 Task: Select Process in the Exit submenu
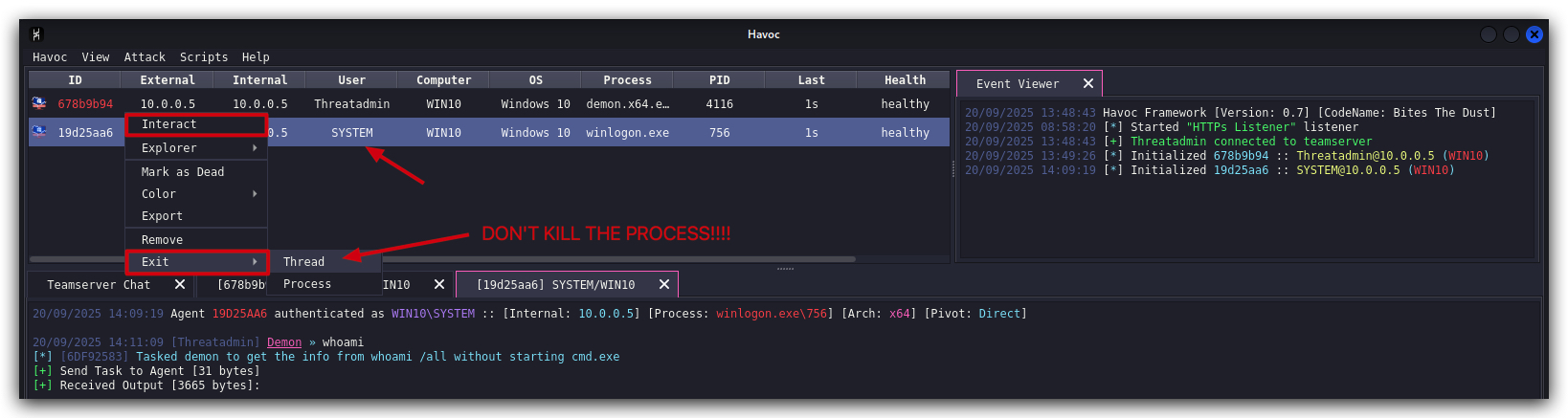[325, 284]
